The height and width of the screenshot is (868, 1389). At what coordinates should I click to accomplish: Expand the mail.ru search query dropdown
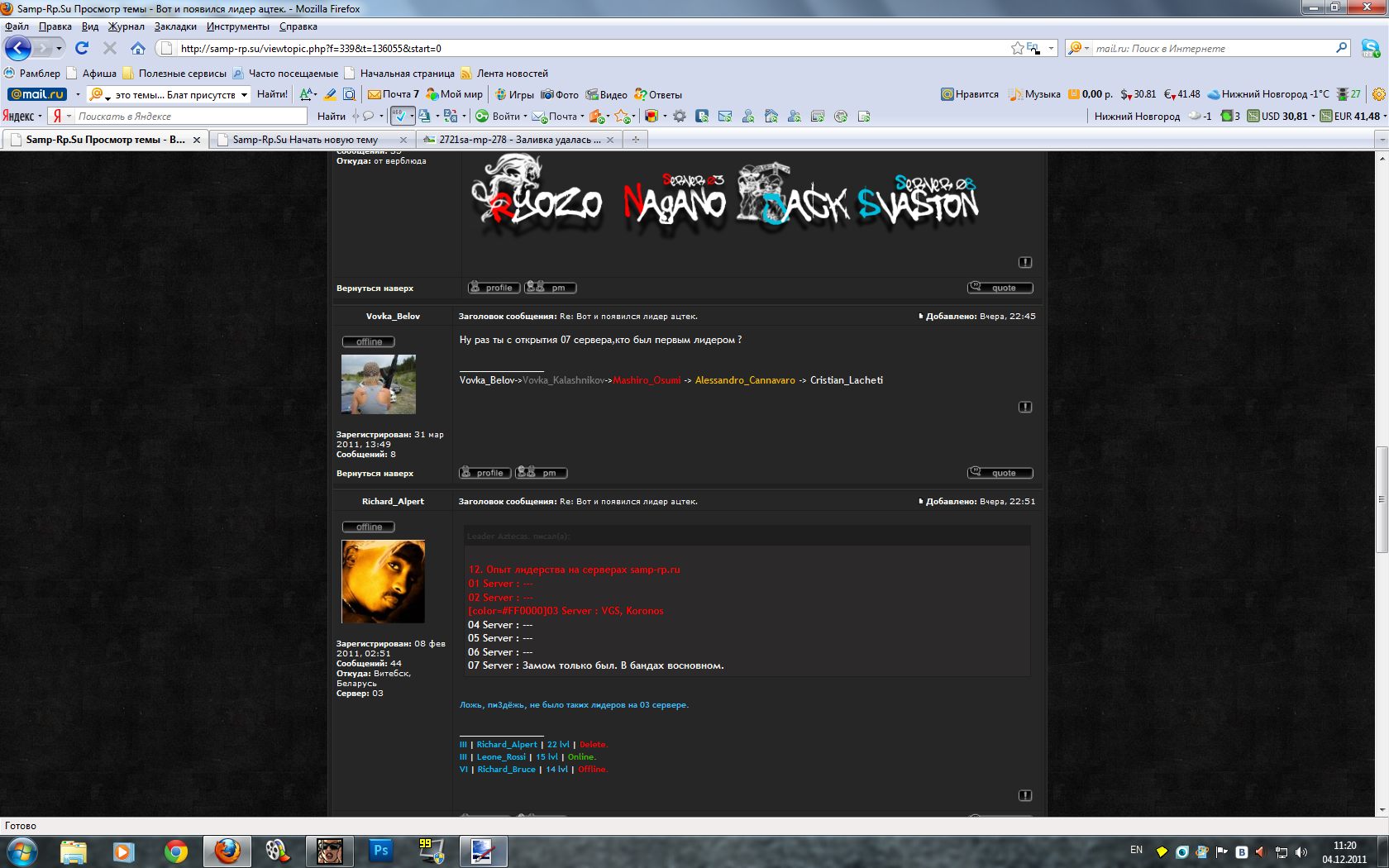click(x=244, y=94)
